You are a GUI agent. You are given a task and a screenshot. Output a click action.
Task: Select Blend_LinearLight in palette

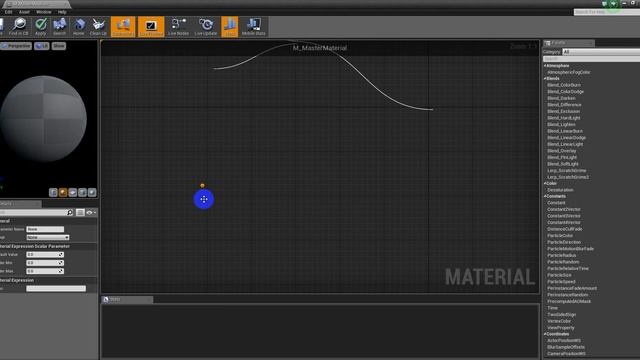click(x=565, y=144)
